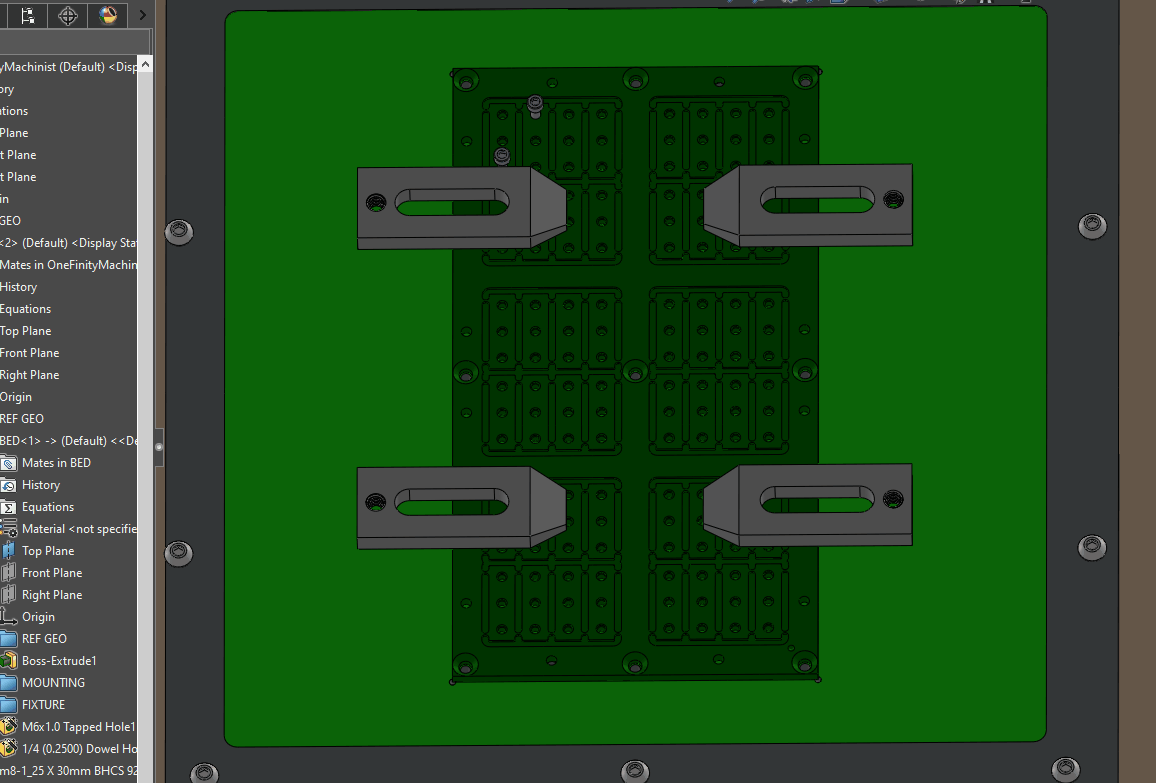Screen dimensions: 1156x783
Task: Click the M6x1.0 Tapped Hole1 feature icon
Action: (x=7, y=726)
